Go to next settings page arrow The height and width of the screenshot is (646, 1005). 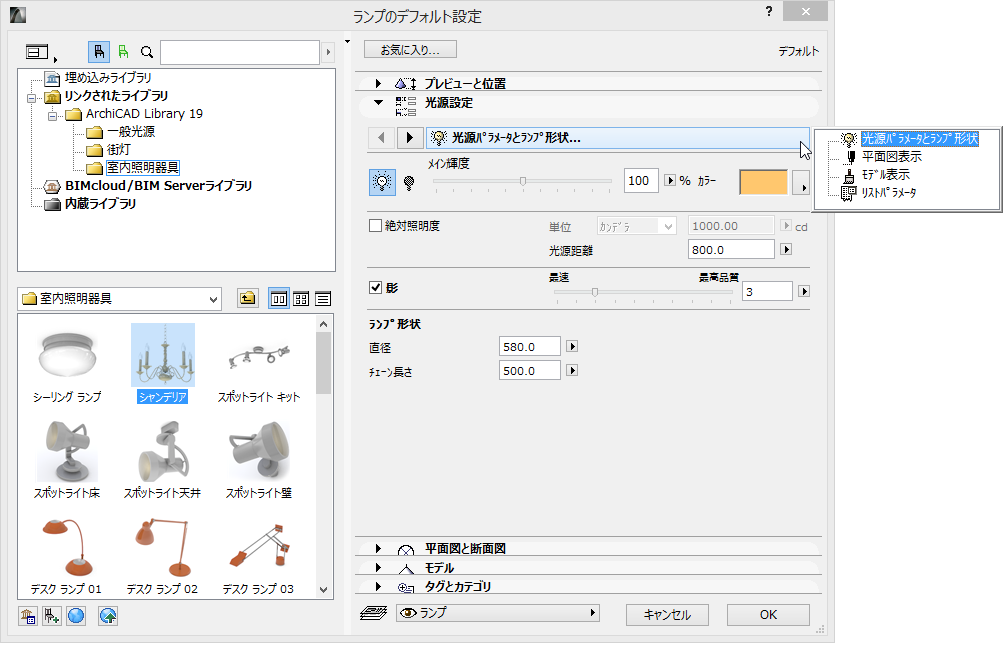pos(410,137)
